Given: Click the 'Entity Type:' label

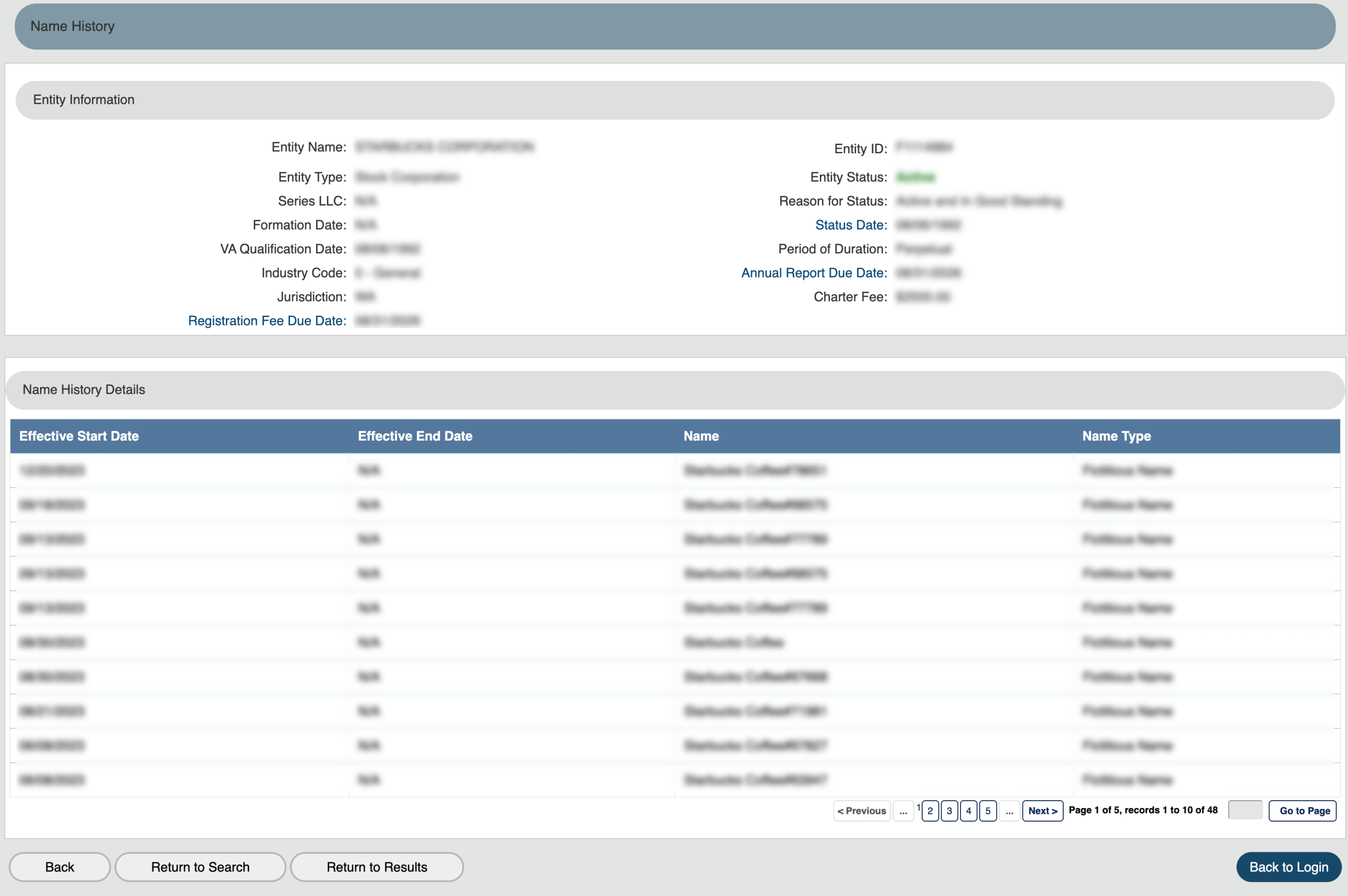Looking at the screenshot, I should [x=312, y=177].
